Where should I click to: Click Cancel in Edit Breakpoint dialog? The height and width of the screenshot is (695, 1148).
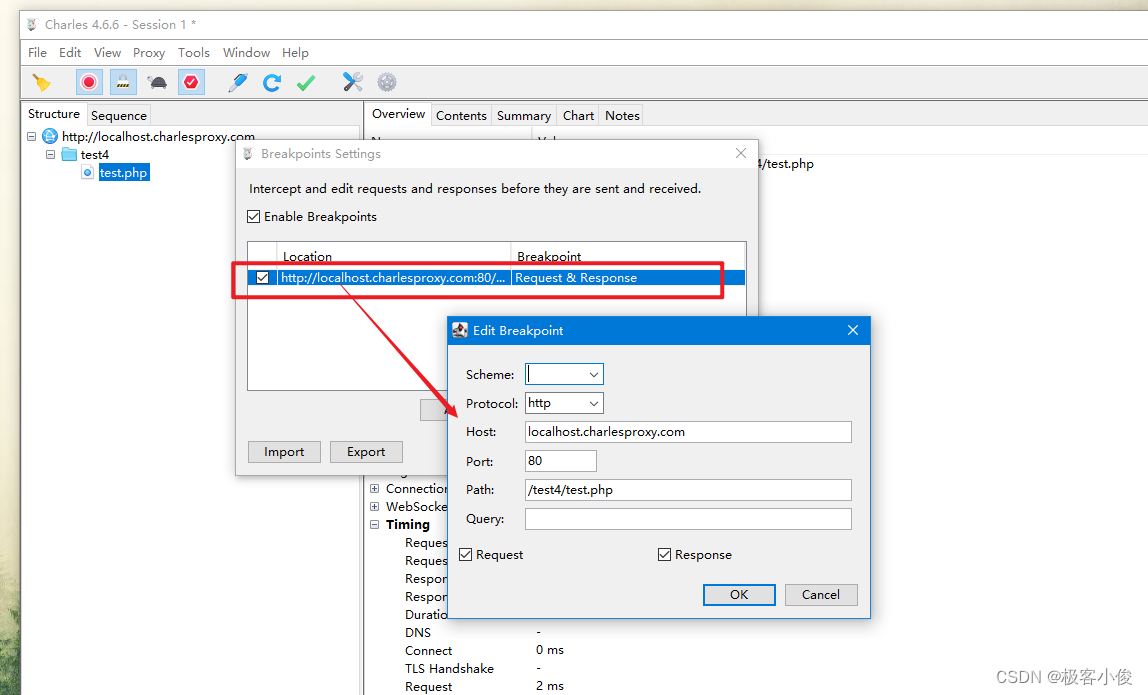pos(821,595)
